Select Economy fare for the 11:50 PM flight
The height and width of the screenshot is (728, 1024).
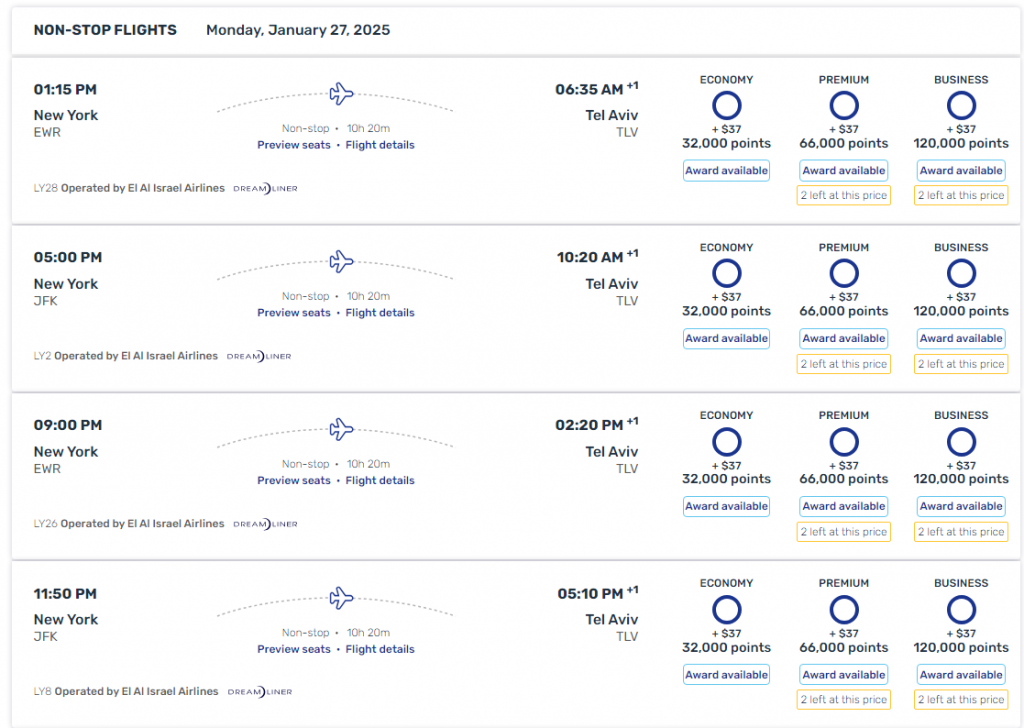[726, 609]
